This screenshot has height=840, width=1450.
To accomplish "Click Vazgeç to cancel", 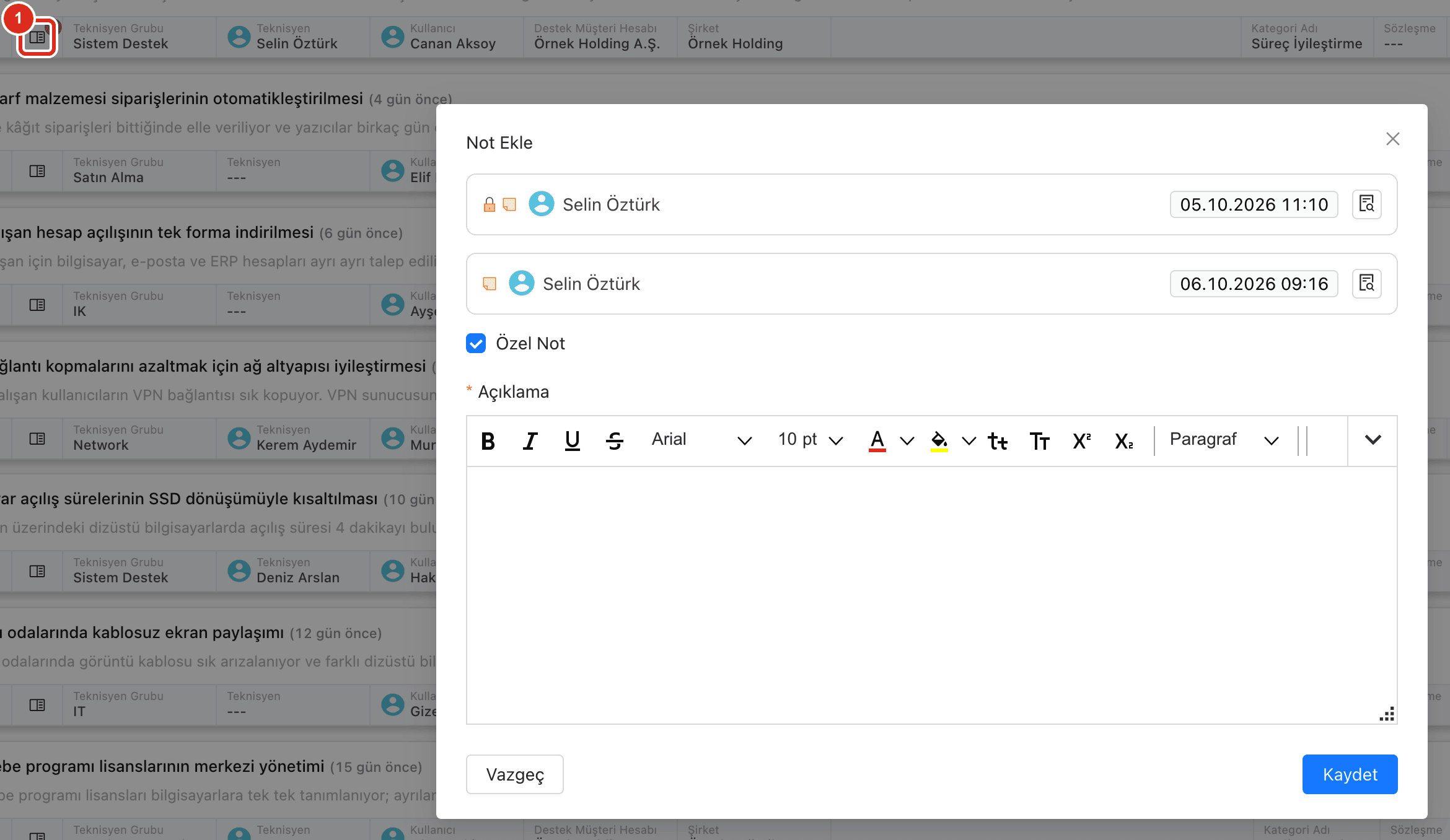I will point(514,774).
